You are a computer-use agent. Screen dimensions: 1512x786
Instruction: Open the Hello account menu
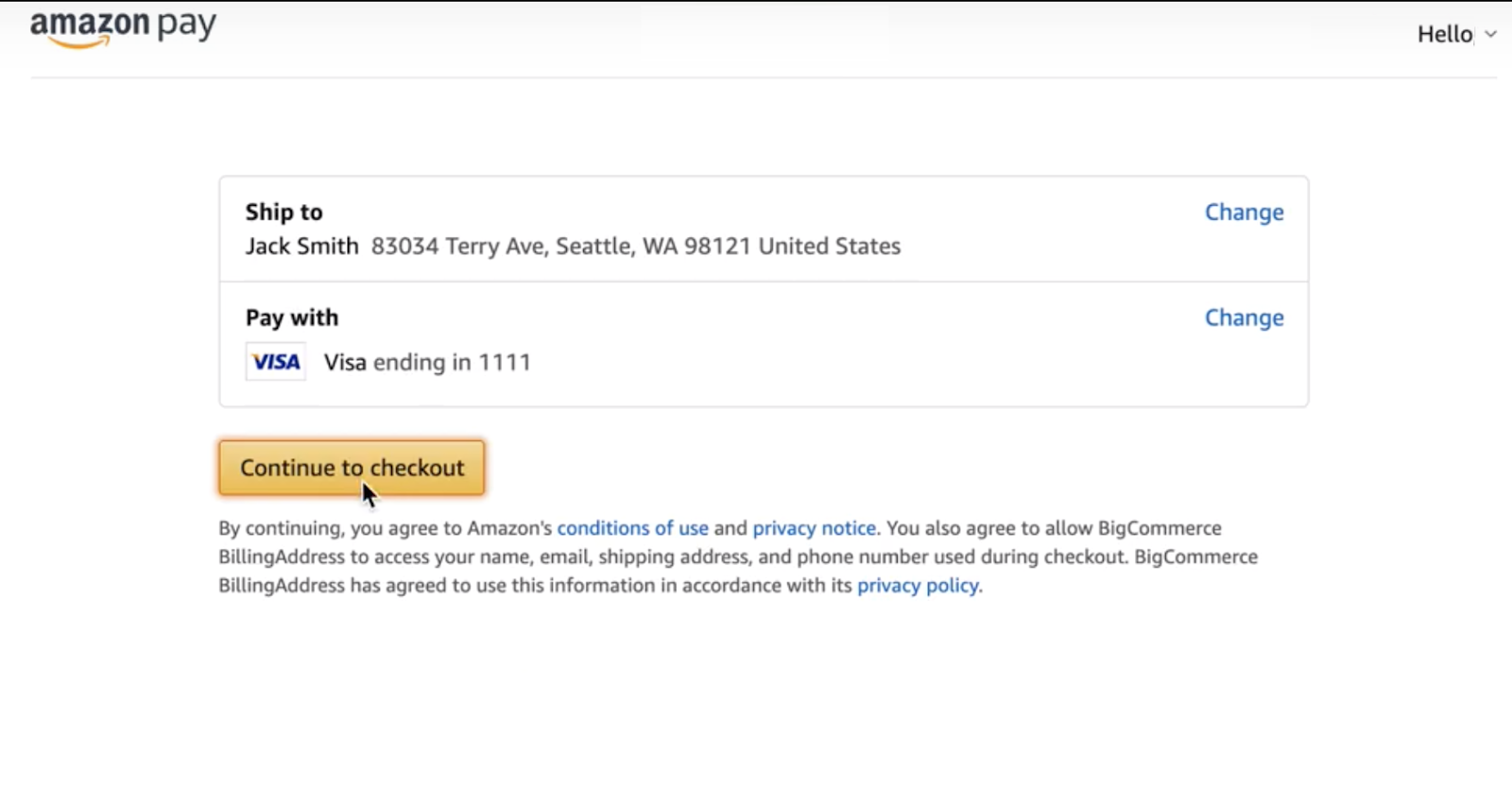(1445, 34)
